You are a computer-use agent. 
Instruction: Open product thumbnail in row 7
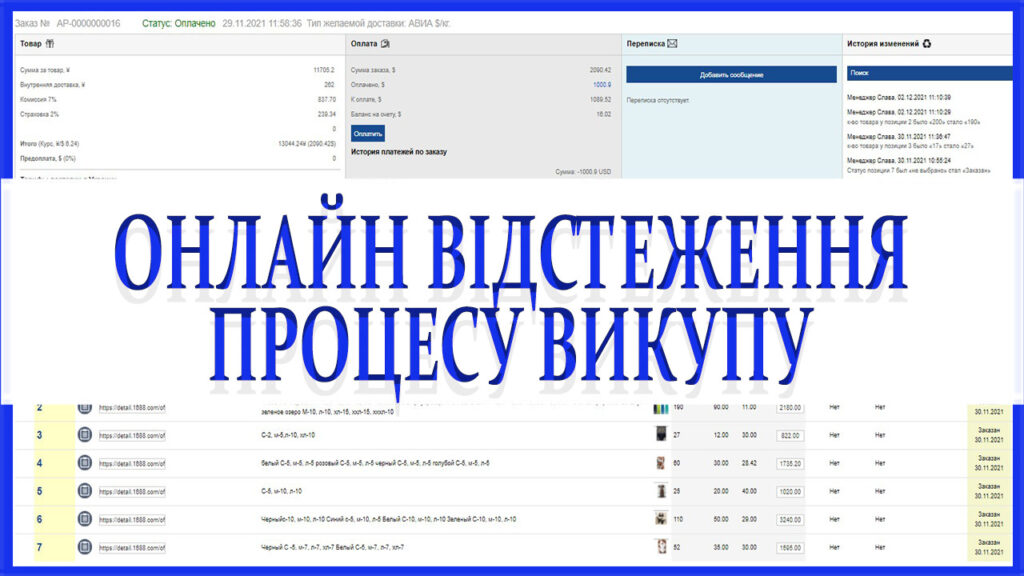click(661, 547)
